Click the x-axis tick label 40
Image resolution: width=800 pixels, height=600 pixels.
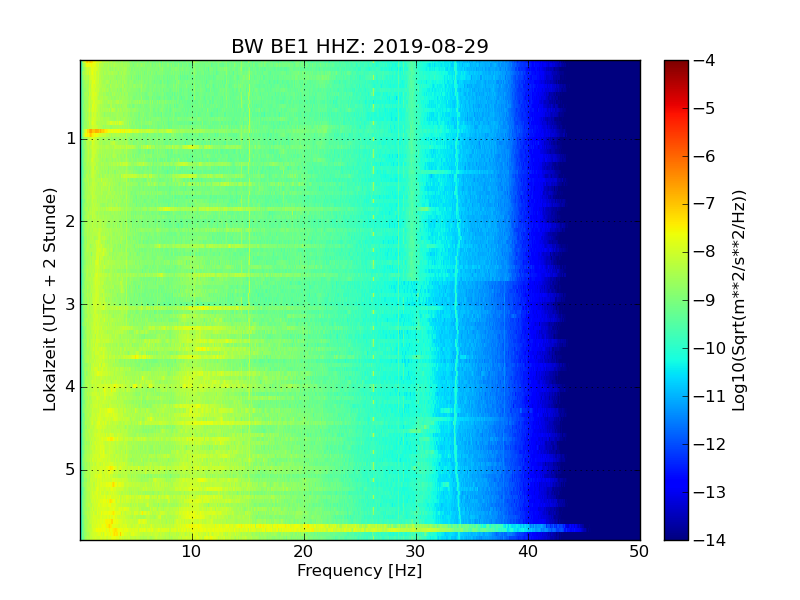[528, 552]
